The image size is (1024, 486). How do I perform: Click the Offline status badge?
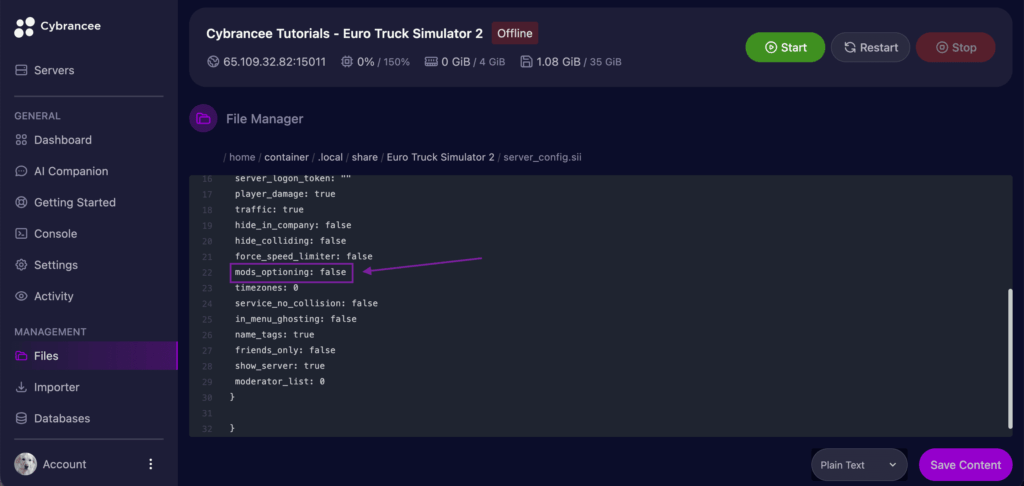click(x=515, y=33)
